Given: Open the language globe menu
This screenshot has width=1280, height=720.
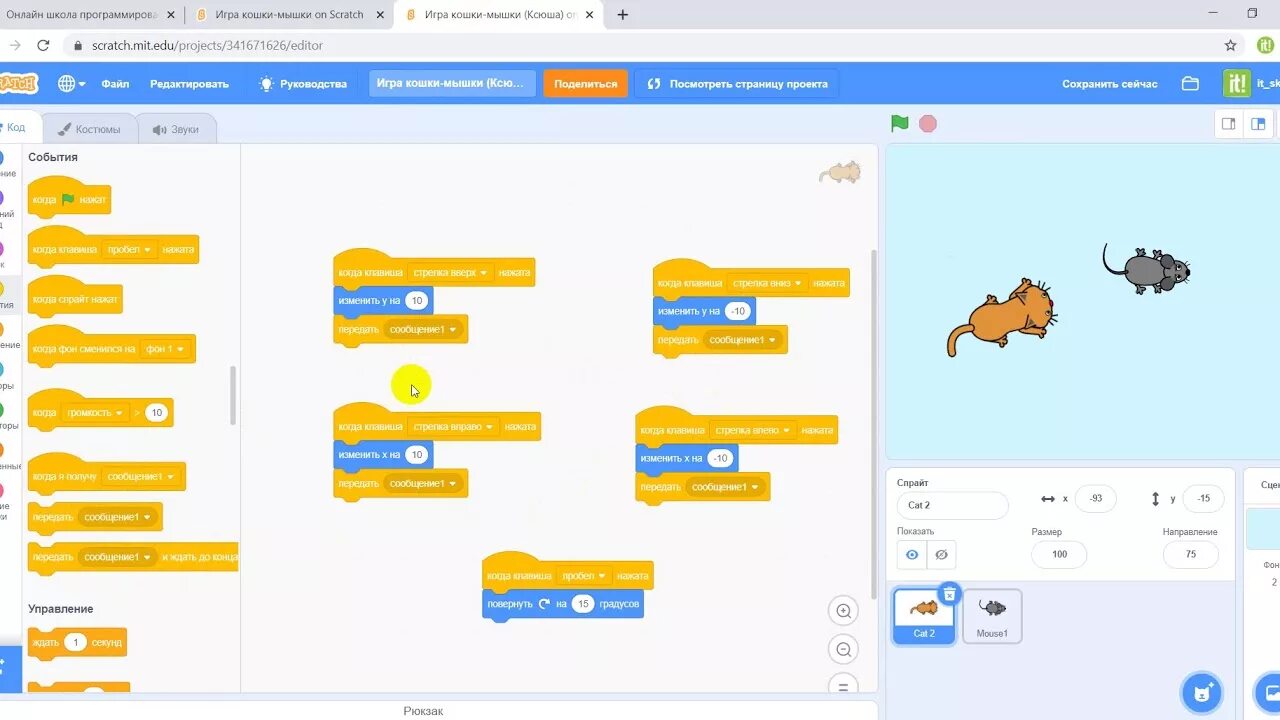Looking at the screenshot, I should [71, 84].
